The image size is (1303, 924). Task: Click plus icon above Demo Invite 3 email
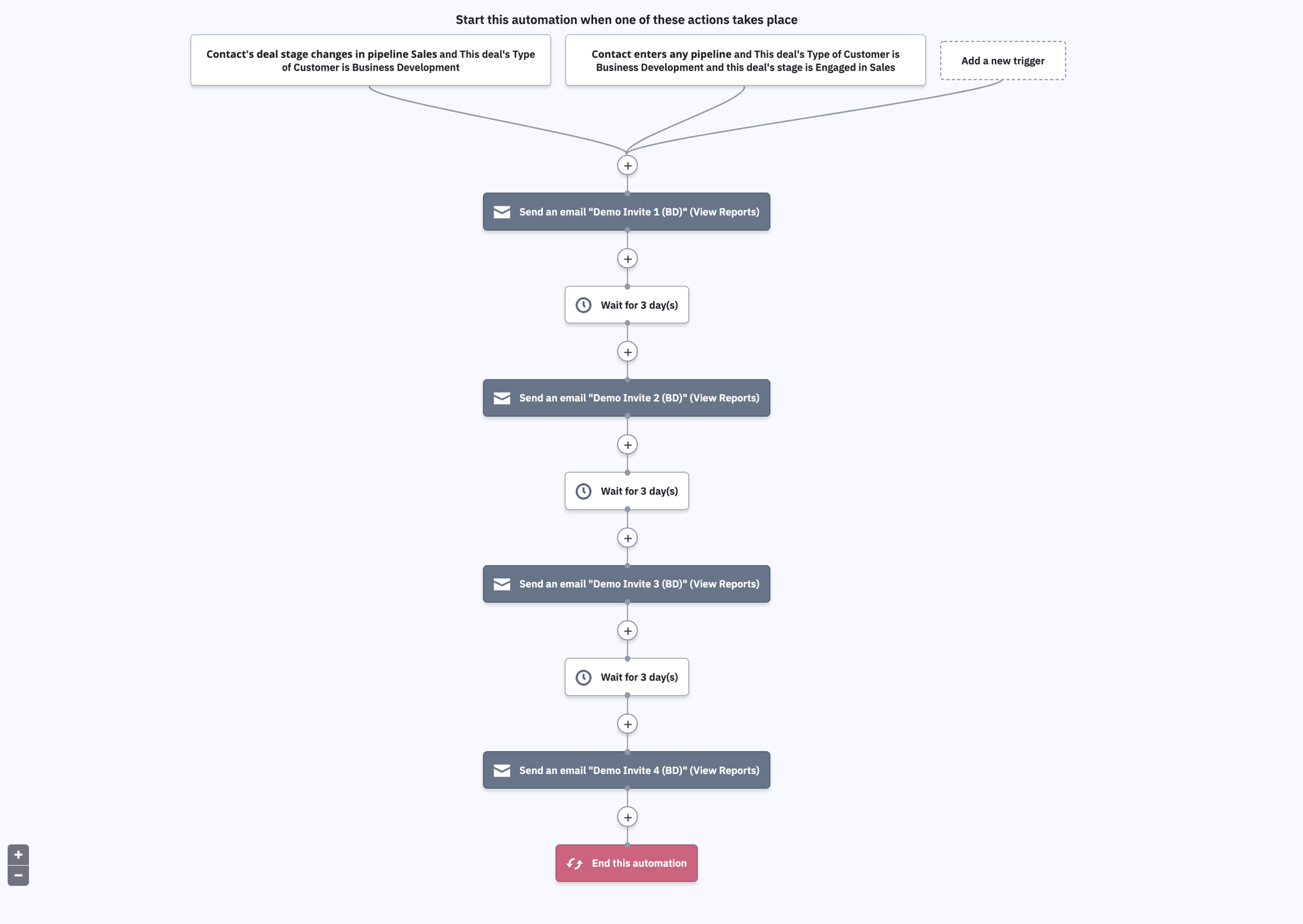[x=627, y=538]
